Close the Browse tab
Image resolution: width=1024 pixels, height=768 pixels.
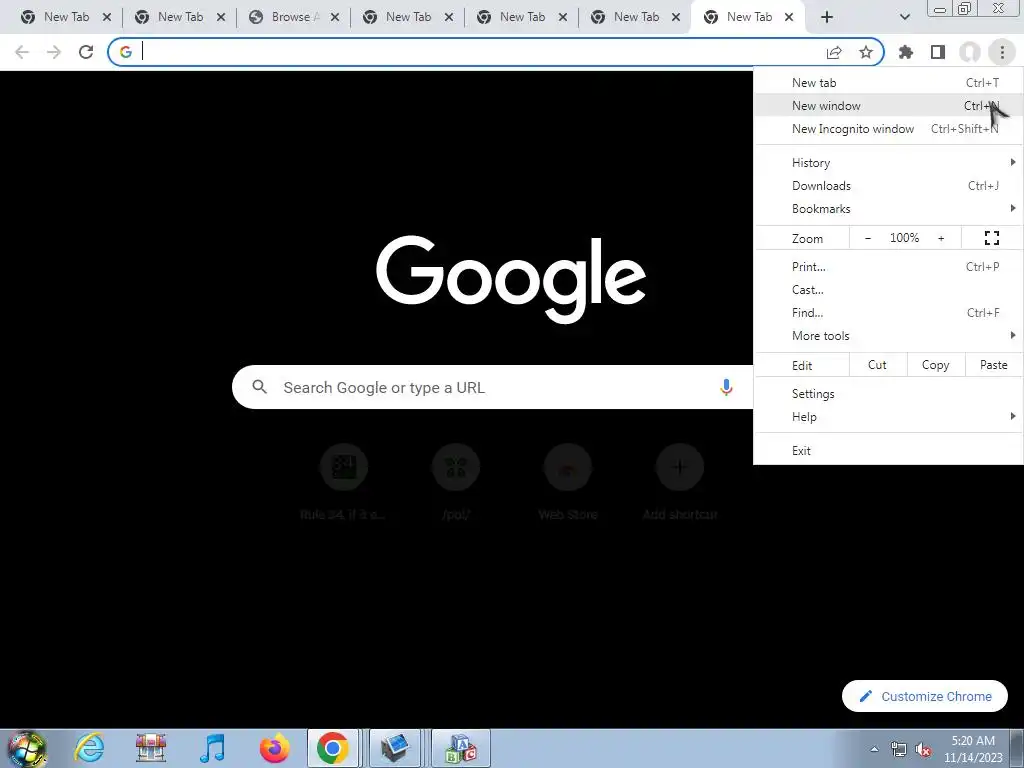point(335,17)
